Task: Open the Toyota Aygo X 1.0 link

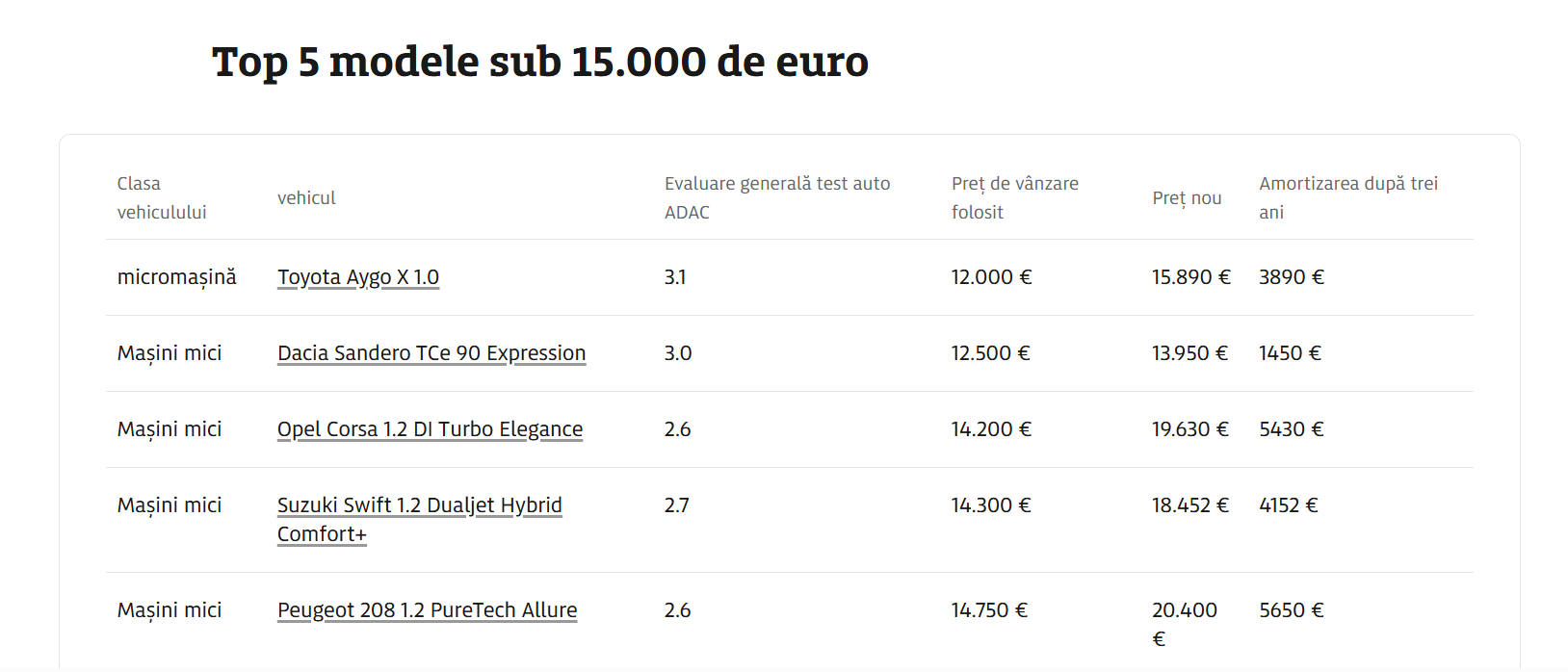Action: tap(357, 277)
